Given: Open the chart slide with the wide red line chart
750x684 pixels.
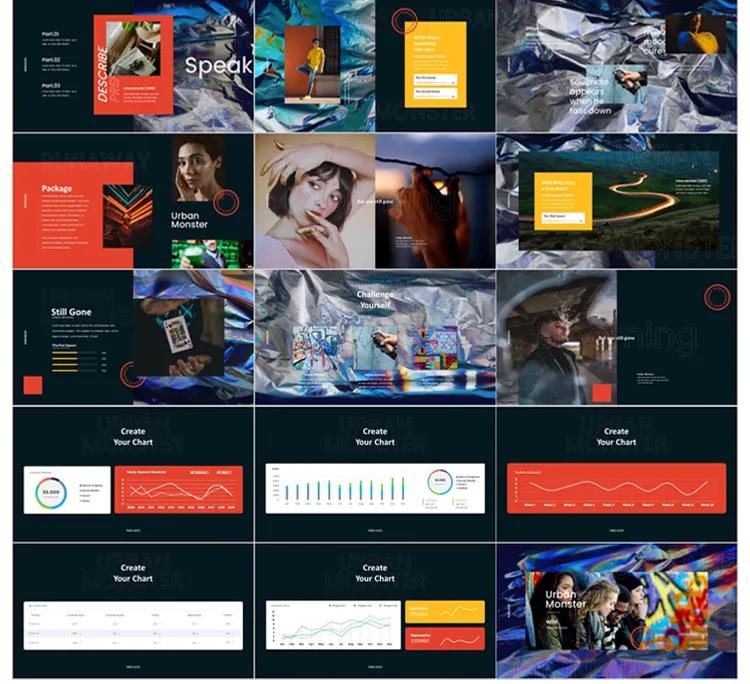Looking at the screenshot, I should pos(617,474).
